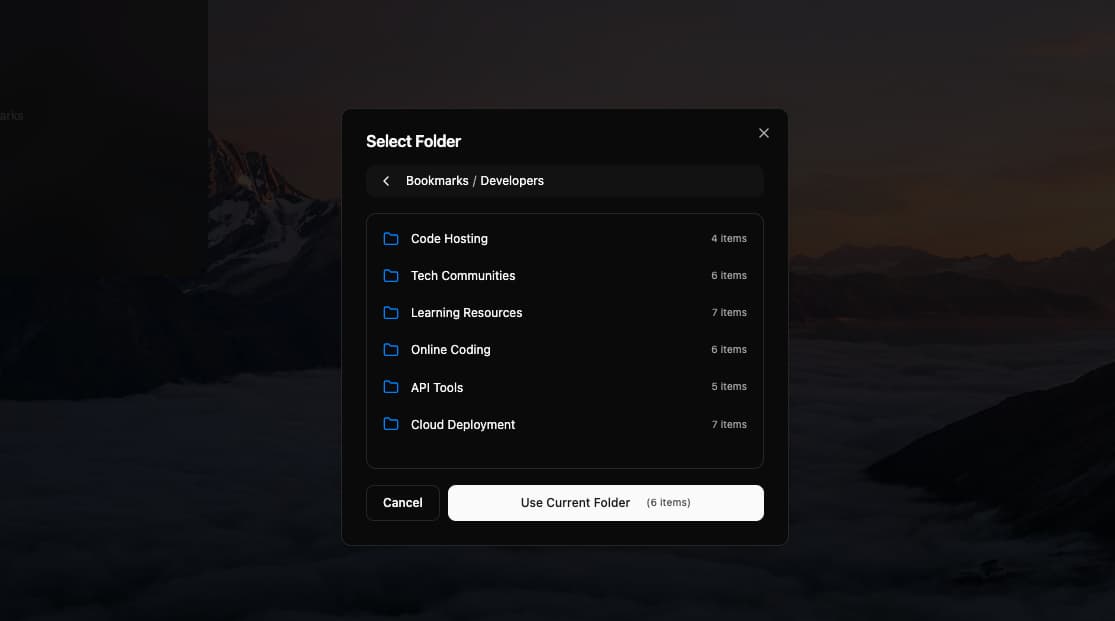1115x621 pixels.
Task: Click the API Tools folder icon
Action: [390, 387]
